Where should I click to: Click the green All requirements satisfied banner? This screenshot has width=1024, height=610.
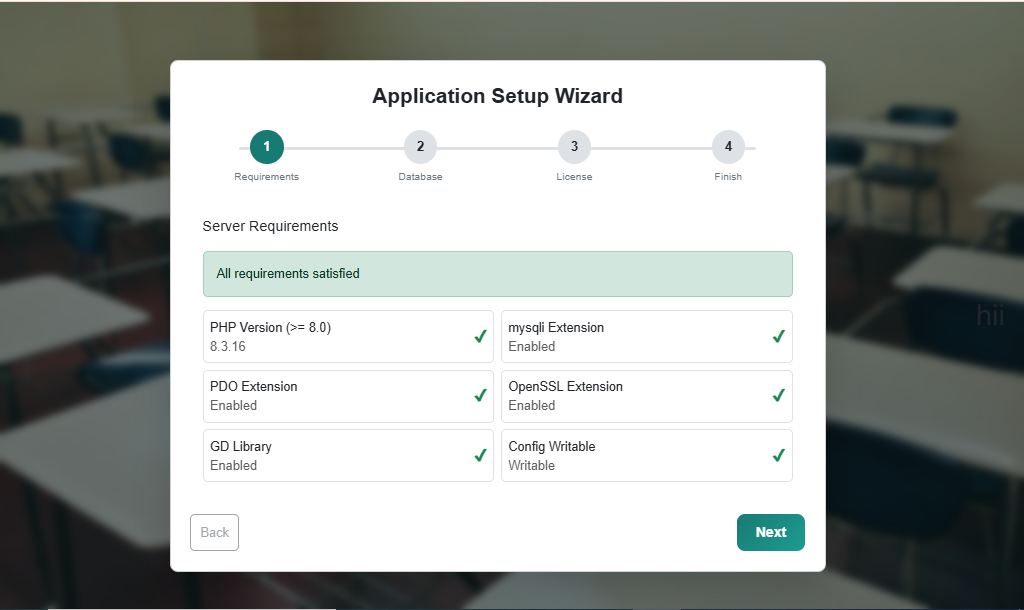497,273
